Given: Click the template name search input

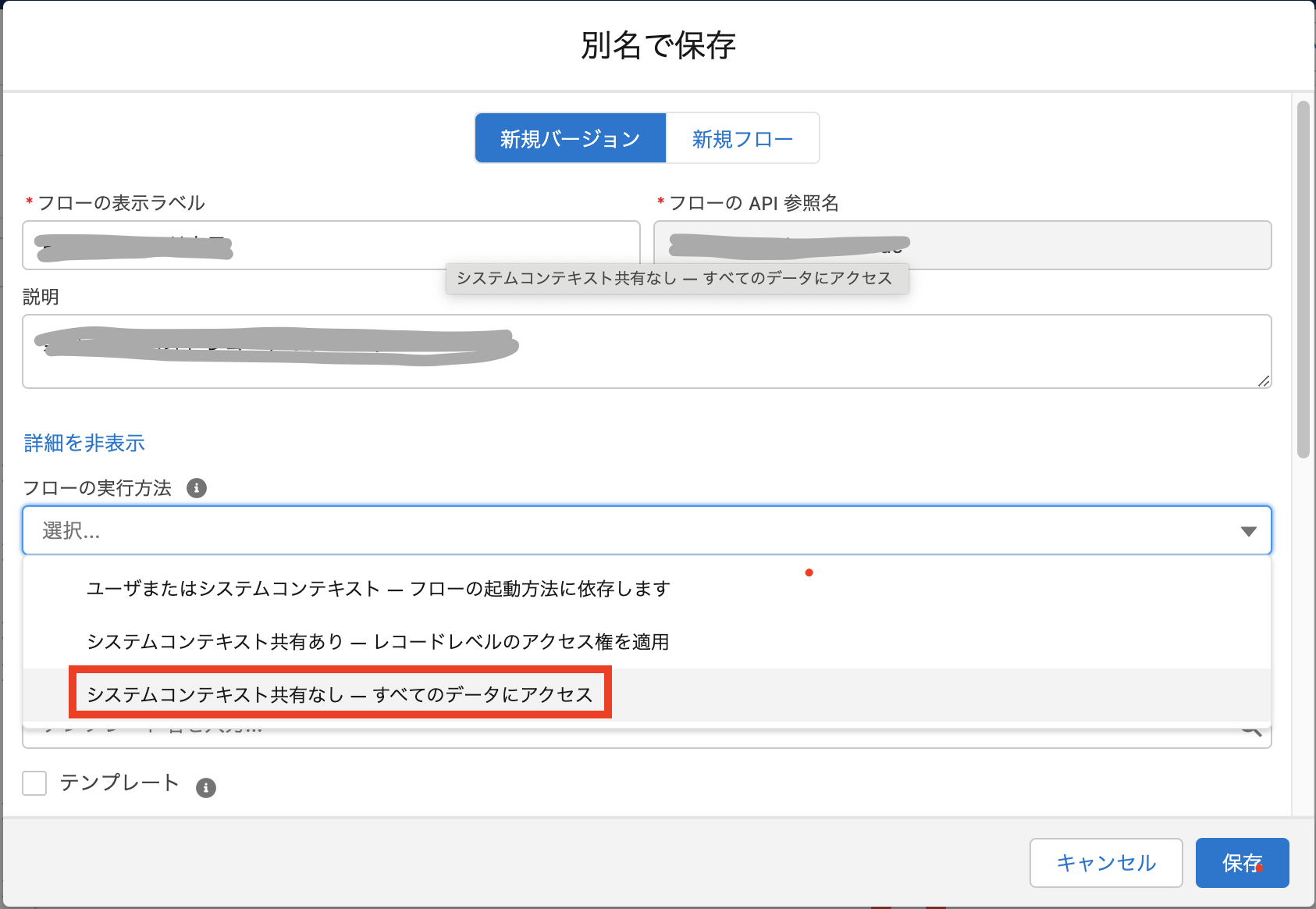Looking at the screenshot, I should coord(546,730).
